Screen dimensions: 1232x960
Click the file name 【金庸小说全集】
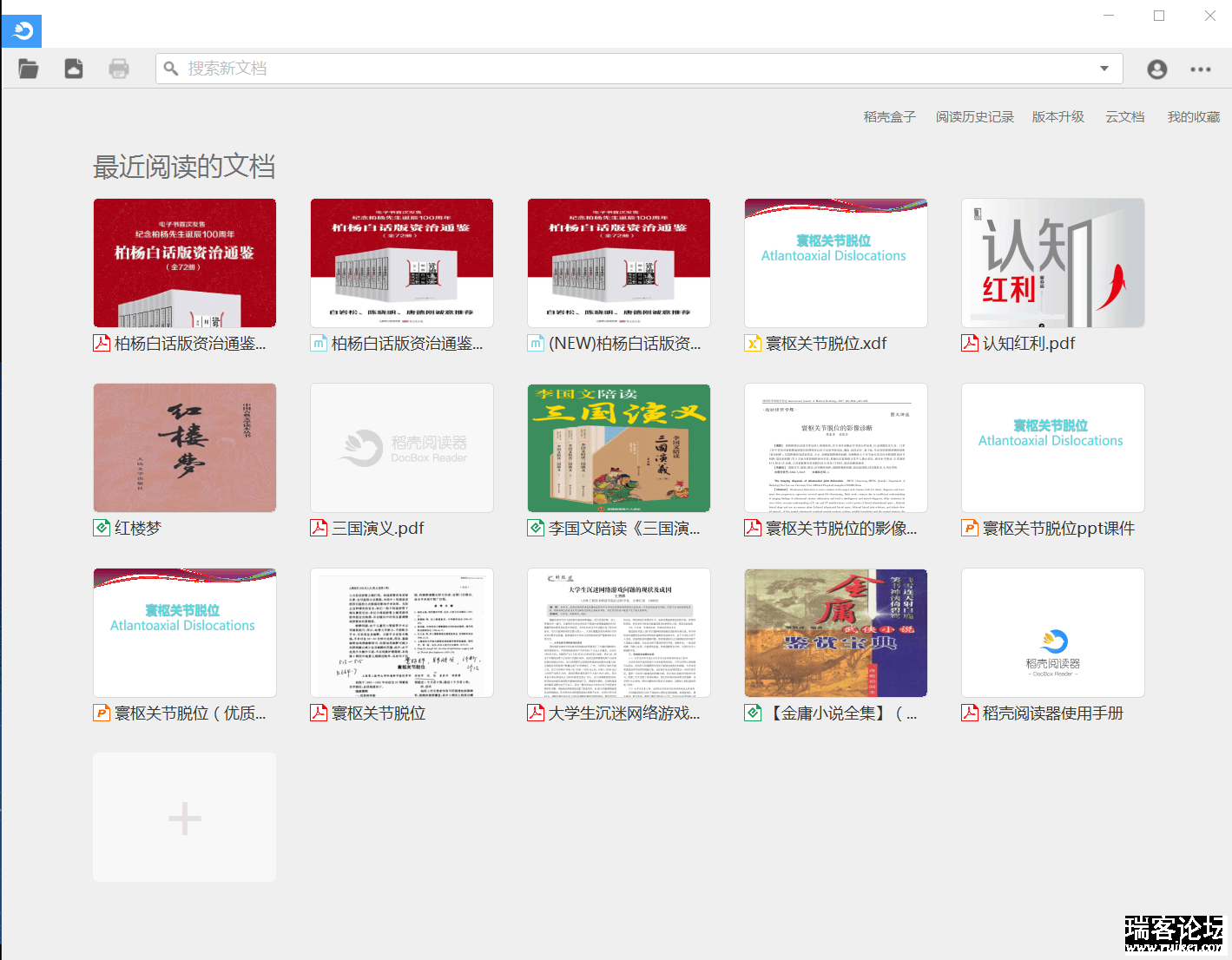[841, 713]
